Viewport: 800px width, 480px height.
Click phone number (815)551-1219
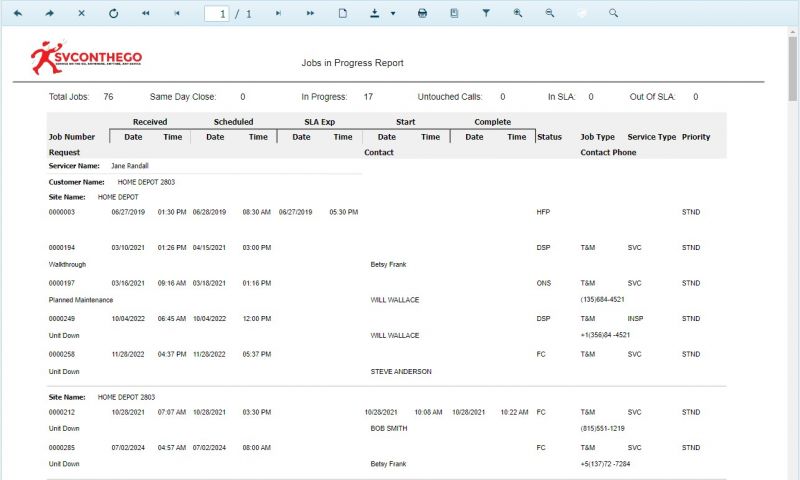click(603, 429)
